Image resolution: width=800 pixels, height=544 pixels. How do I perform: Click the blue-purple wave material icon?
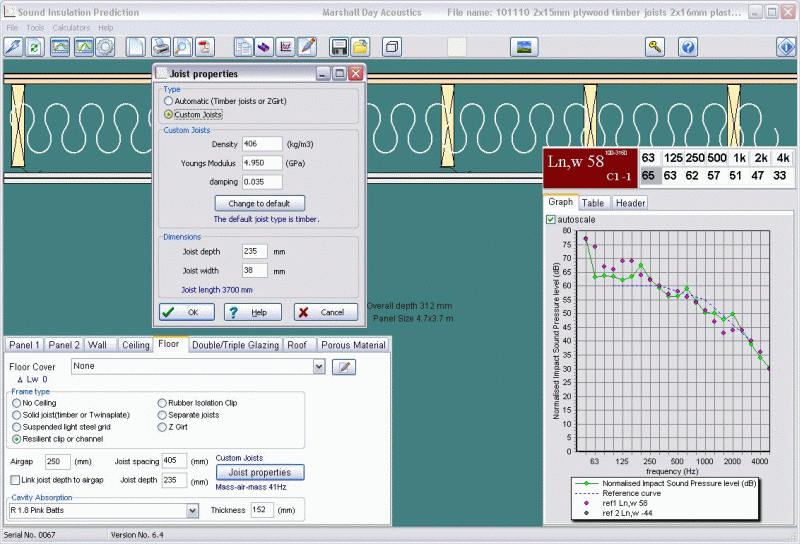tap(264, 47)
